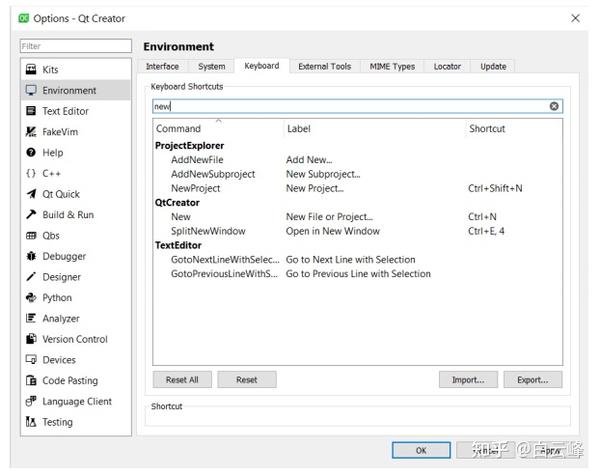Viewport: 600px width, 475px height.
Task: Click the Export... button
Action: [533, 380]
